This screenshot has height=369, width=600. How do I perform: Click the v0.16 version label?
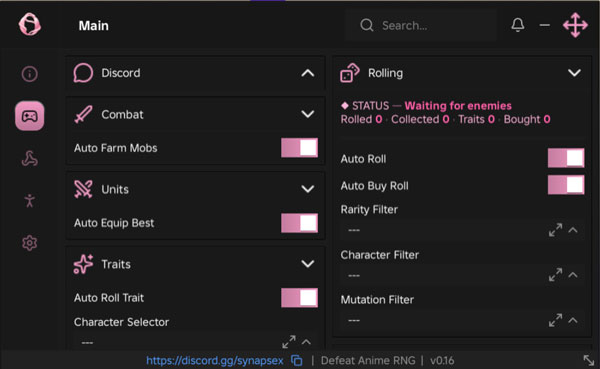442,361
